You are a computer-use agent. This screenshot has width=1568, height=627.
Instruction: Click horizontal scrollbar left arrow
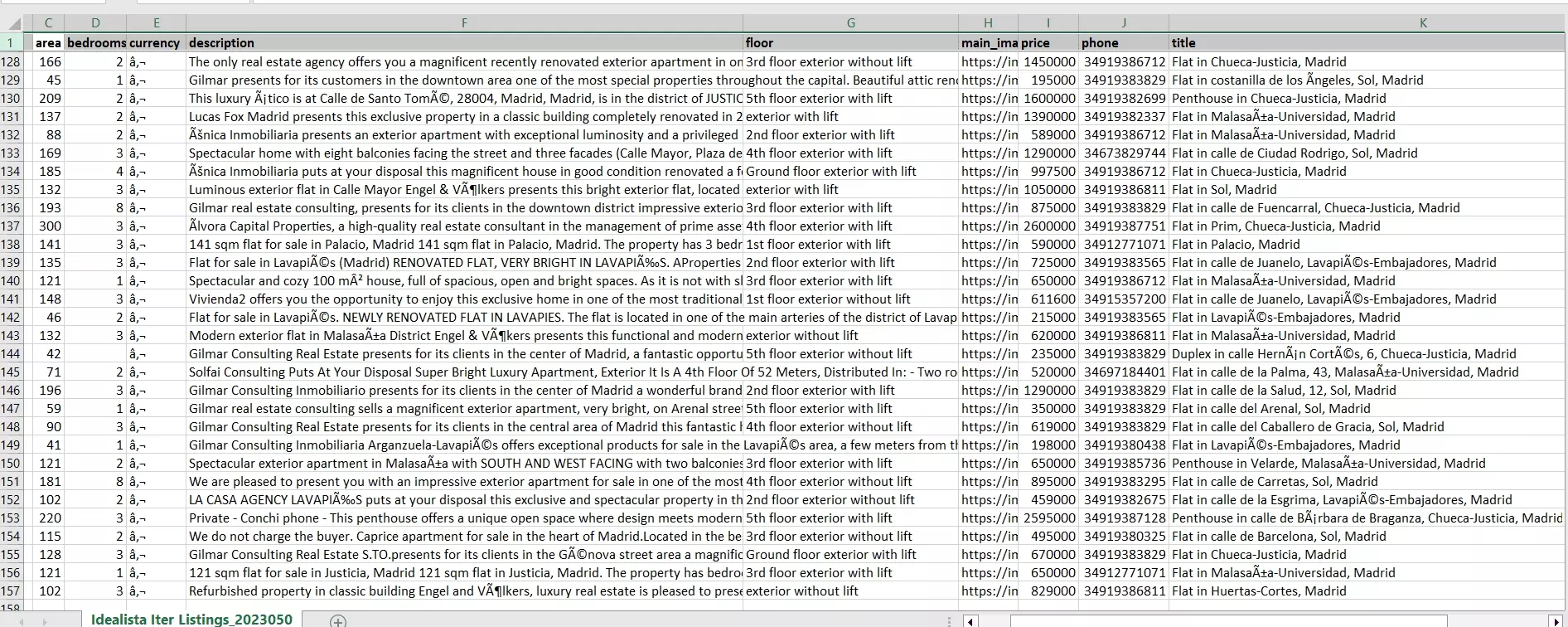pyautogui.click(x=970, y=620)
